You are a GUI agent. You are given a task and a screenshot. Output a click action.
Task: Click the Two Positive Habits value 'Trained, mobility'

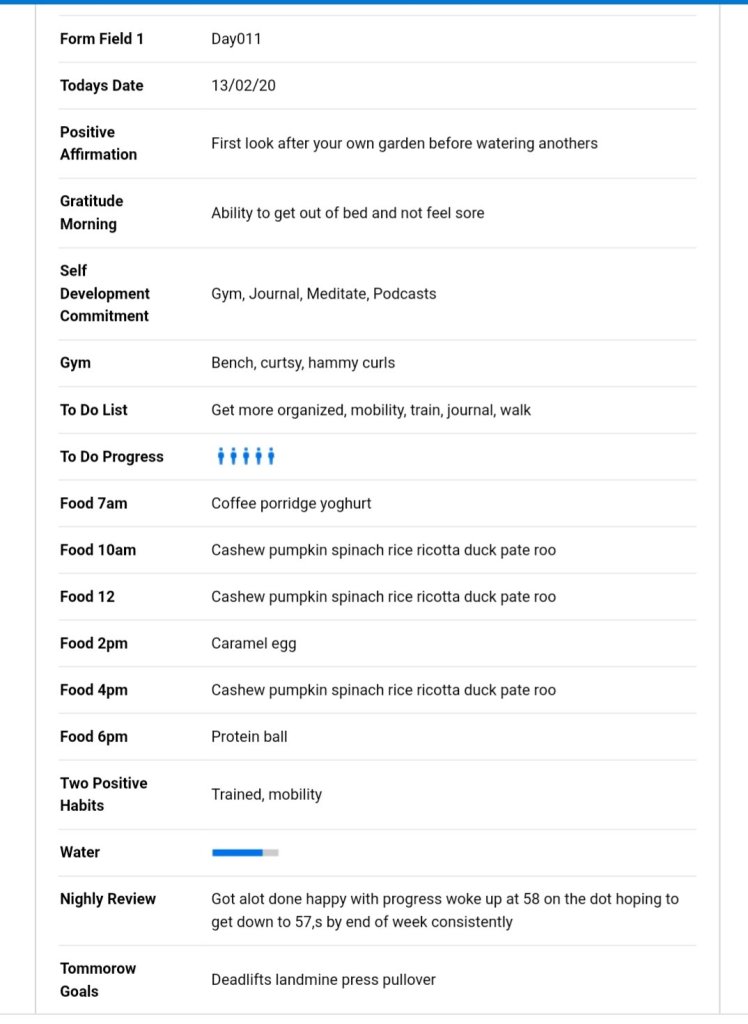266,795
